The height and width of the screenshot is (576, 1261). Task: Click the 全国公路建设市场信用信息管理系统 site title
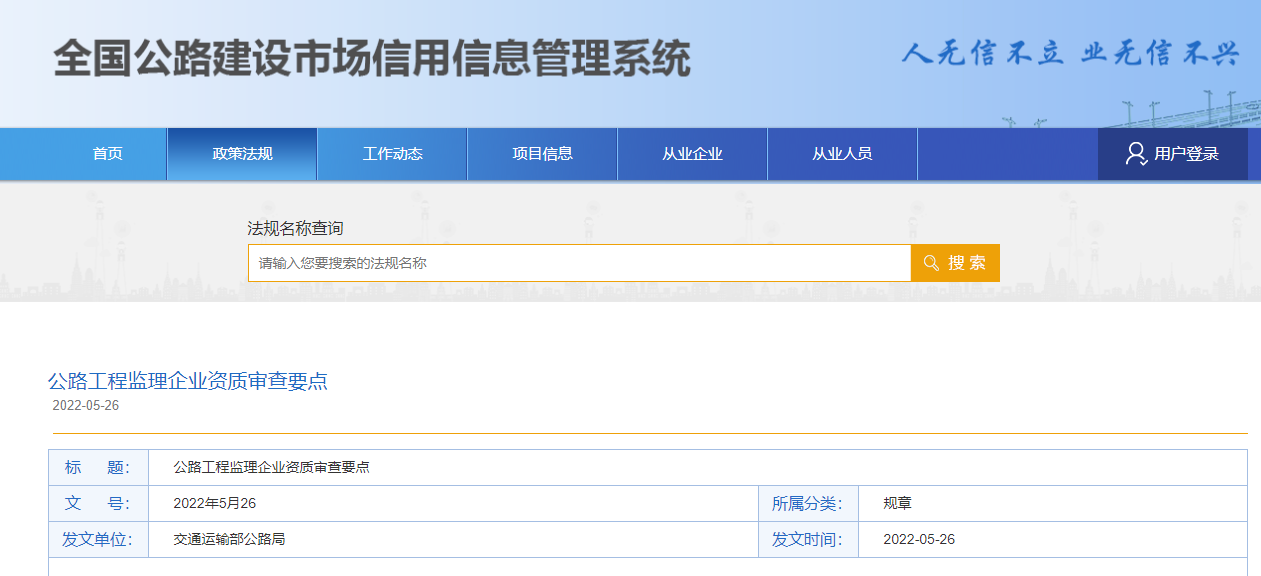click(x=372, y=59)
